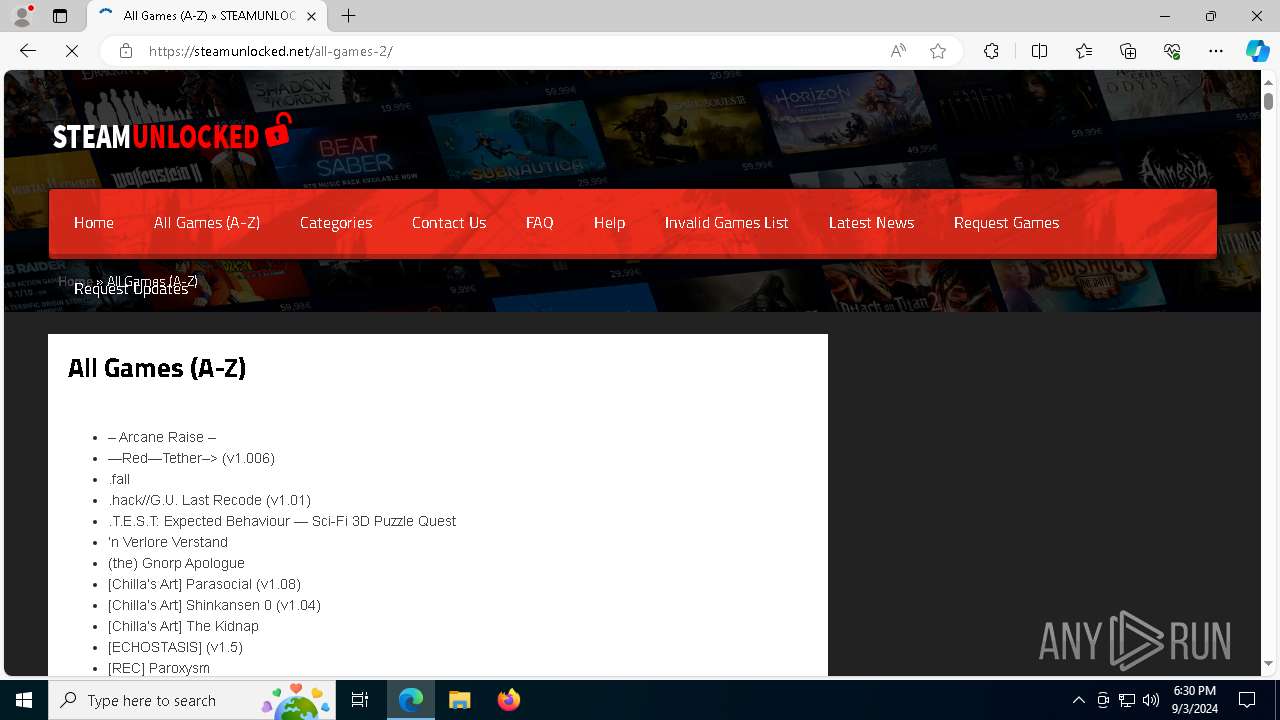Viewport: 1280px width, 720px height.
Task: Open Invalid Games List menu item
Action: 727,223
